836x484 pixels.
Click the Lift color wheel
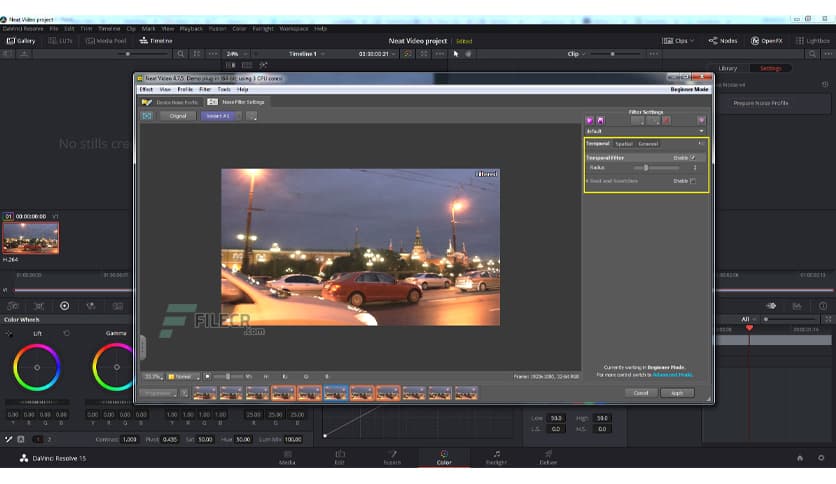pyautogui.click(x=37, y=367)
